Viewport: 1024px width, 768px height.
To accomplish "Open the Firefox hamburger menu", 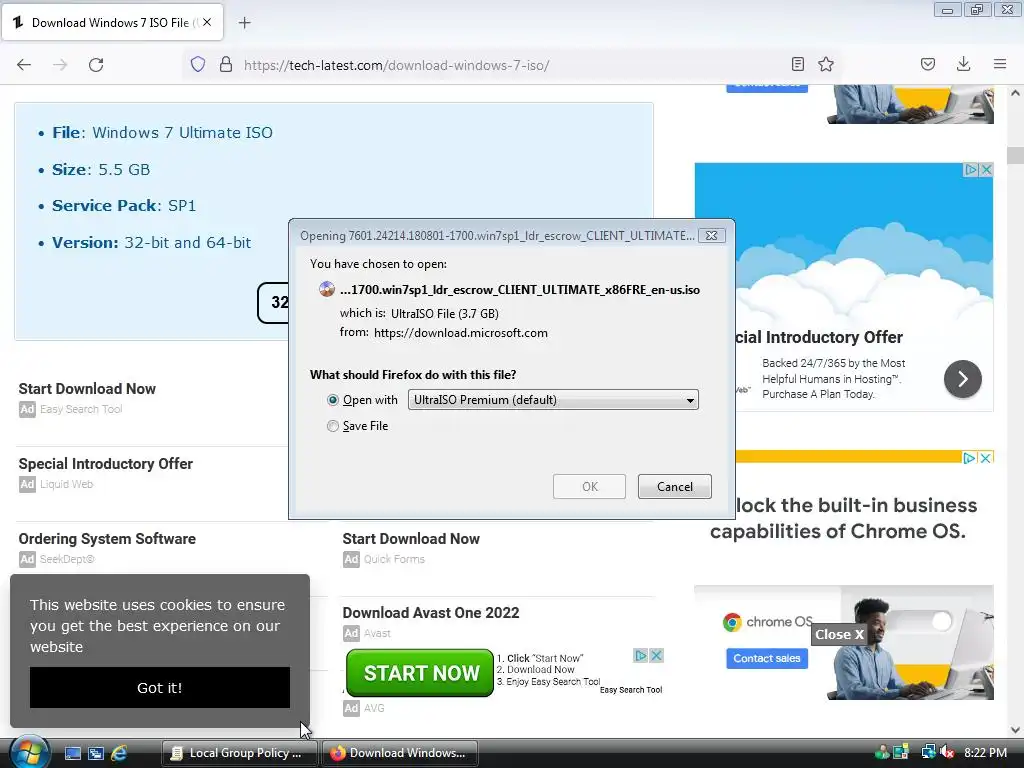I will (1000, 64).
